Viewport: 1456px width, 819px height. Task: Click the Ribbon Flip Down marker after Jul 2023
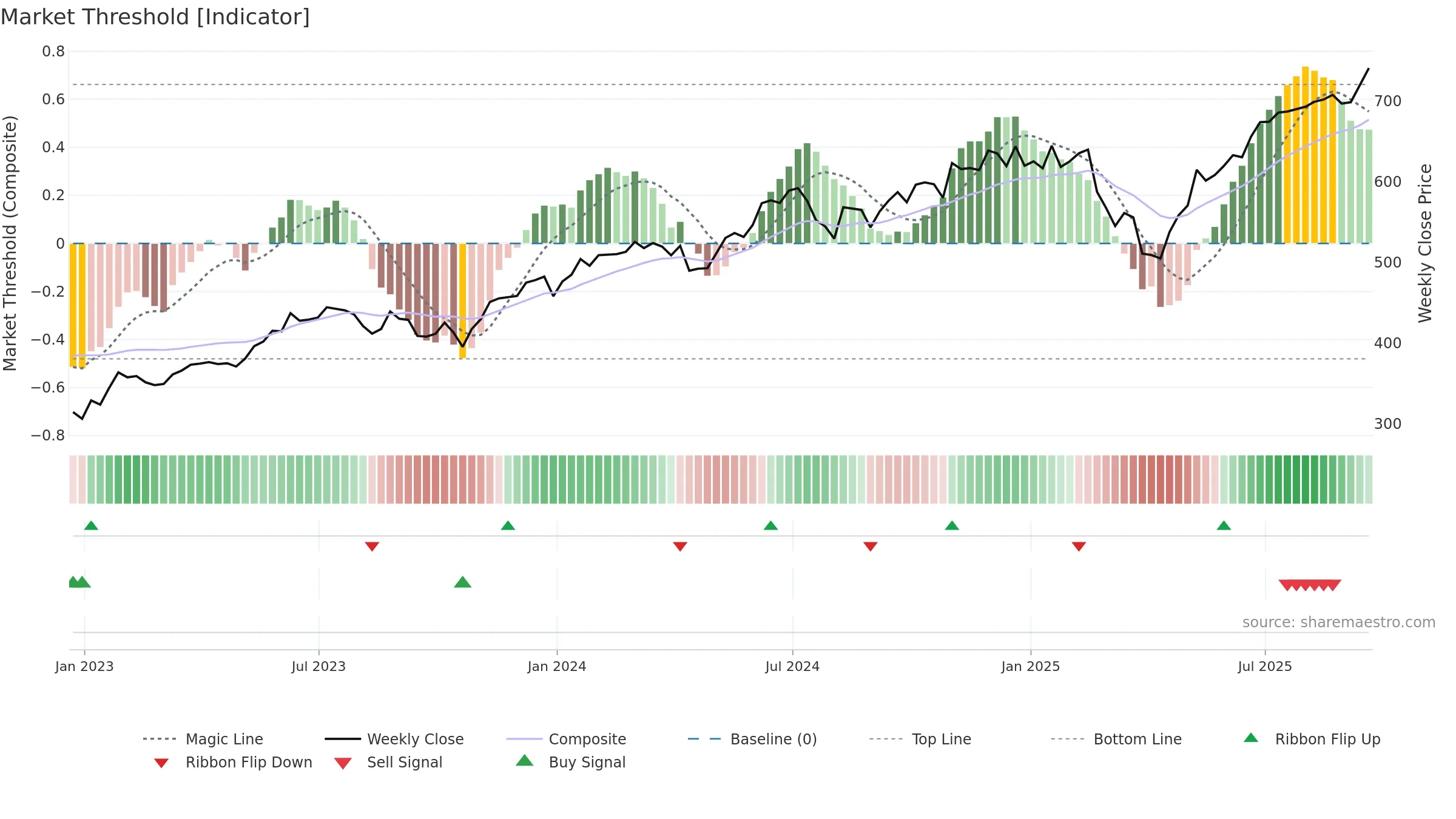[x=372, y=547]
